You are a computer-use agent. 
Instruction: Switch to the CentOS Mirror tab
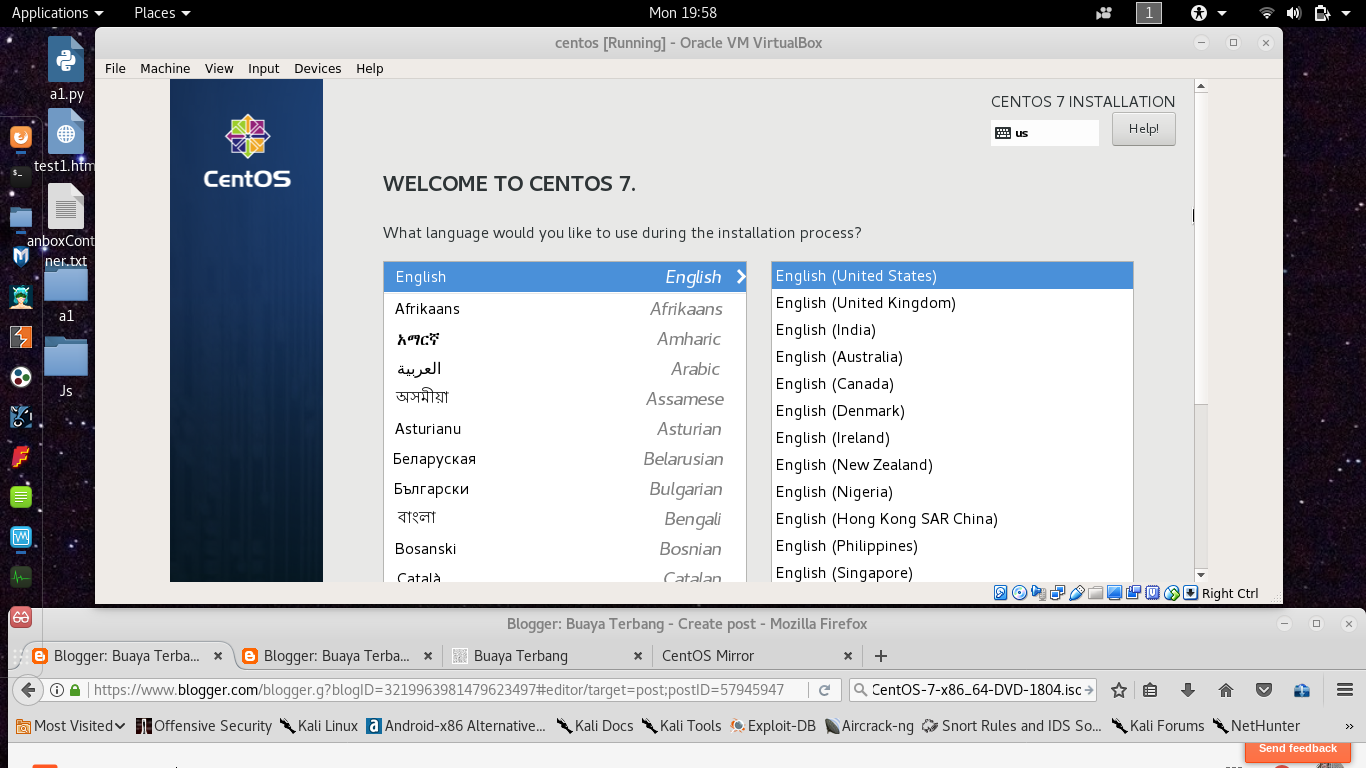757,656
